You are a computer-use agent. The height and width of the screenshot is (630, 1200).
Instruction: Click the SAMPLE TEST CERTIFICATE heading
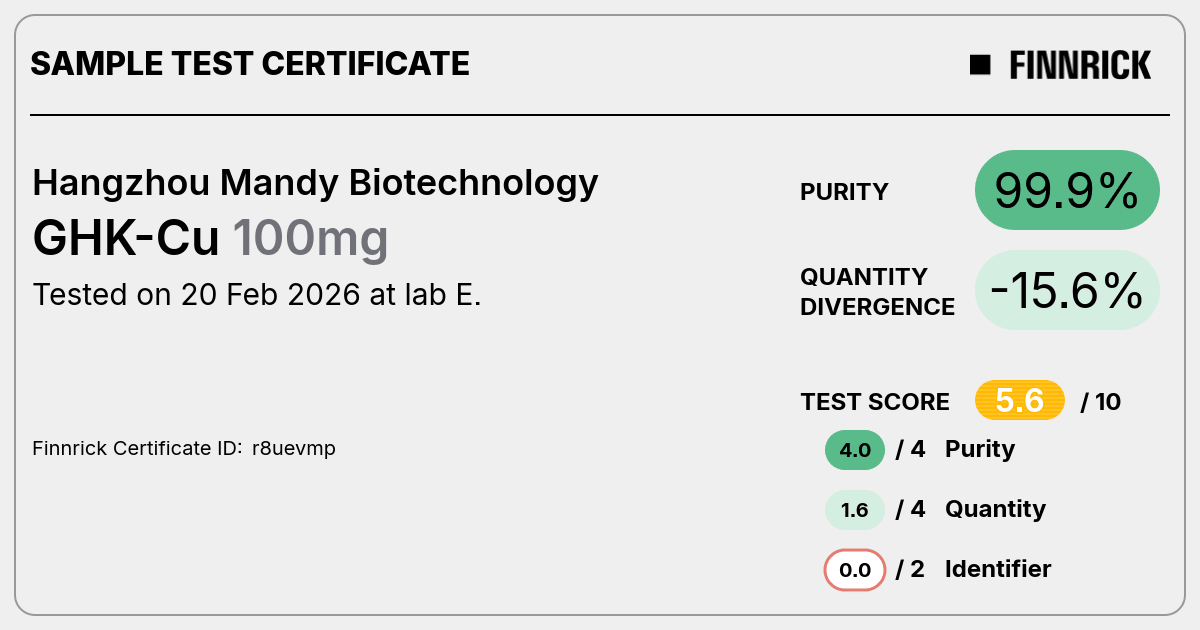tap(250, 64)
